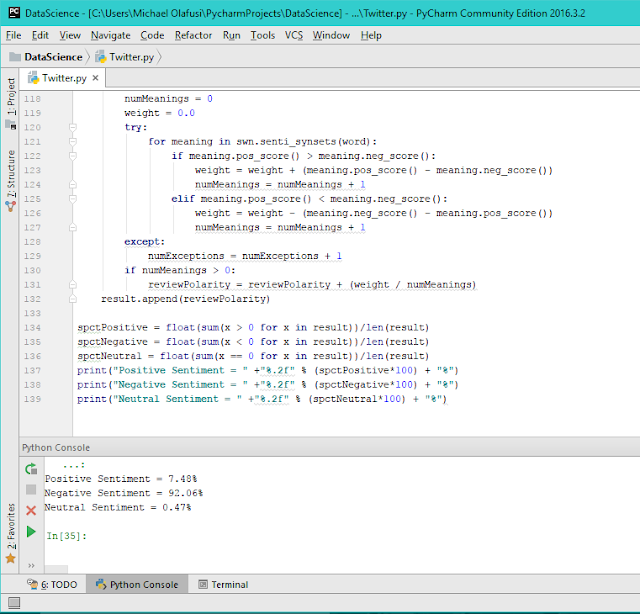This screenshot has width=640, height=614.
Task: Open the View menu
Action: [70, 36]
